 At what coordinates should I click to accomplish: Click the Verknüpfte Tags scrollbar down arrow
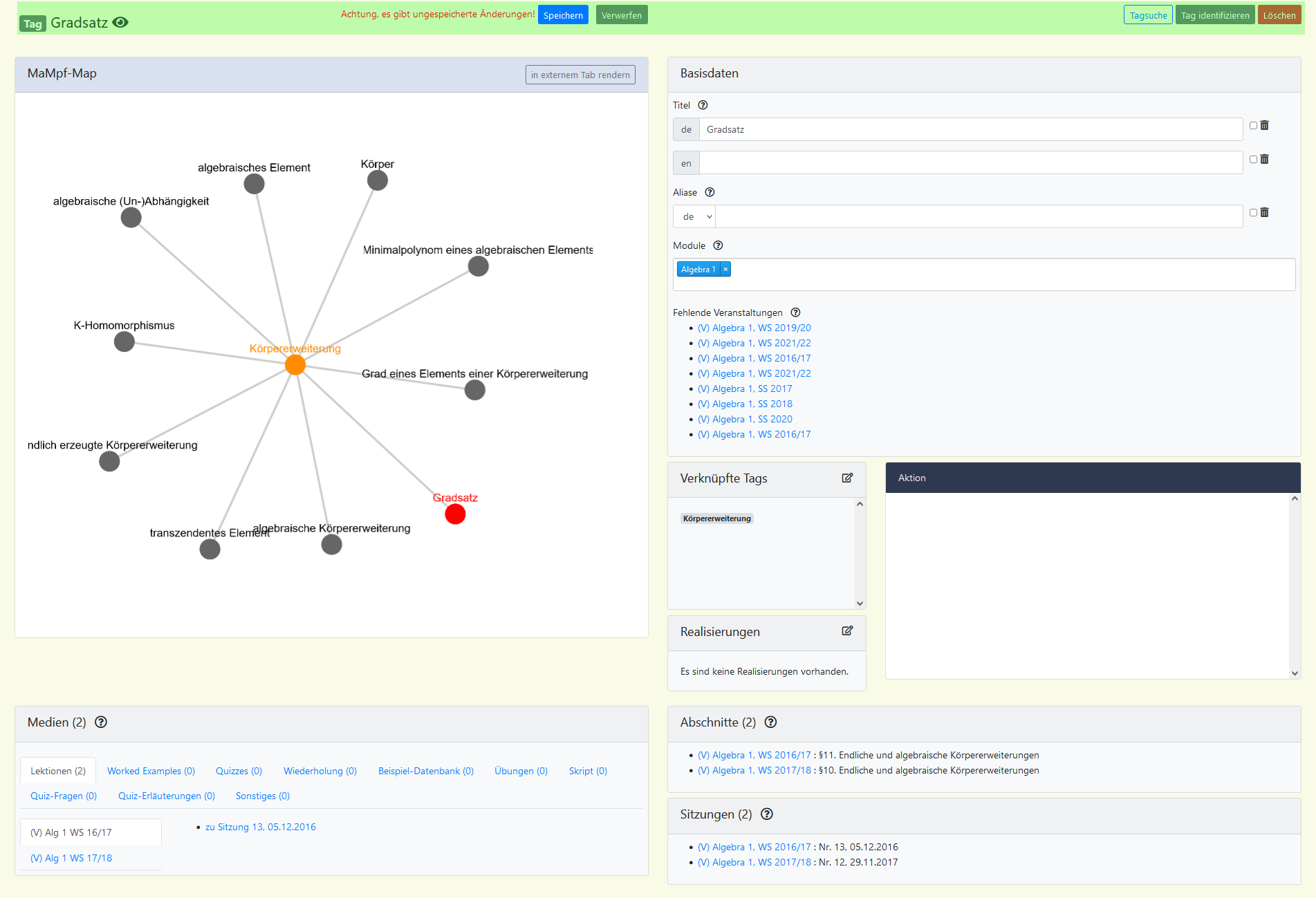[x=860, y=603]
